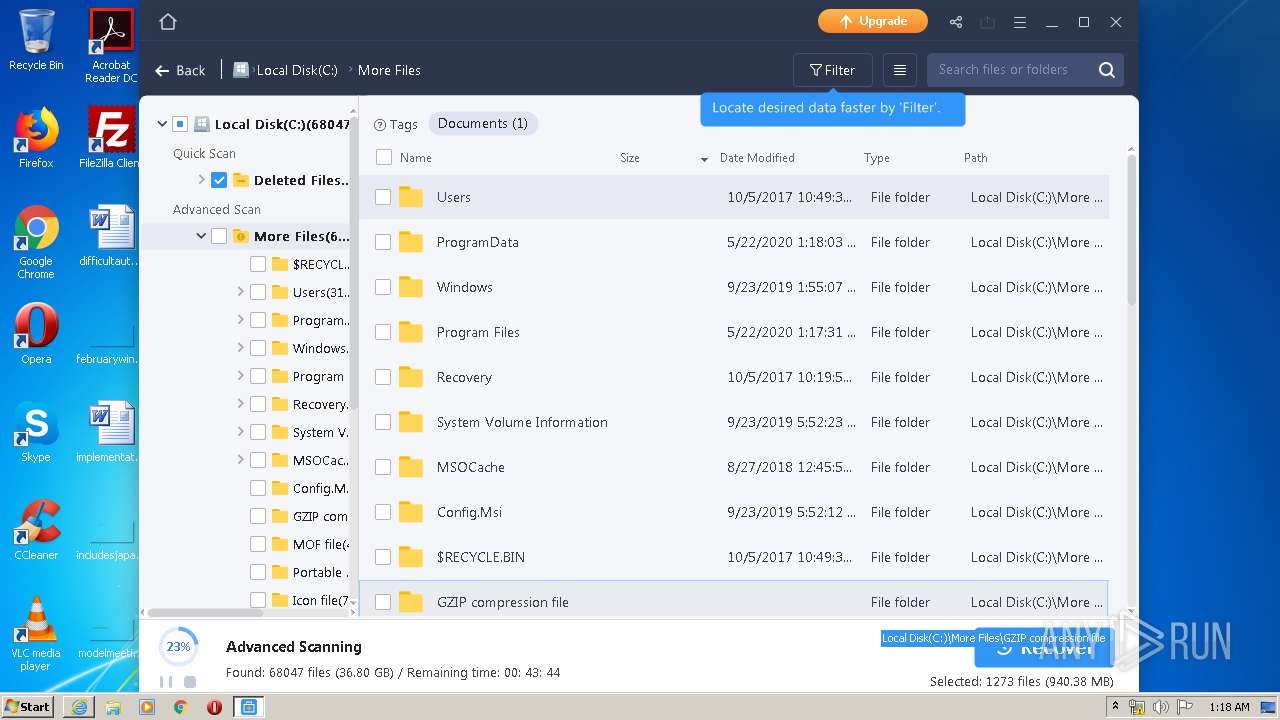Open Skype desktop shortcut
Screen dimensions: 1280x720
[x=36, y=432]
